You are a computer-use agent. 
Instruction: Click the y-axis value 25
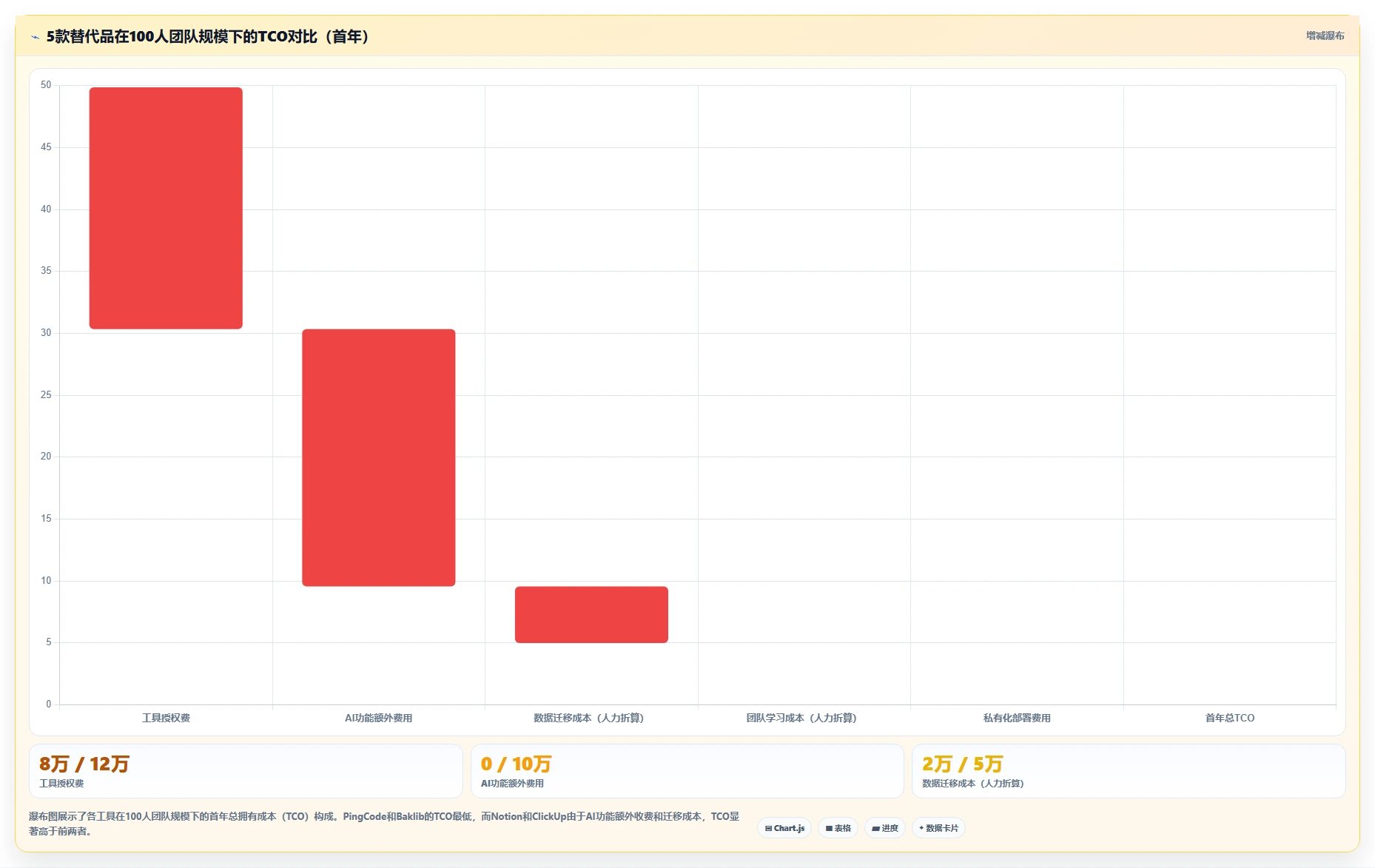pyautogui.click(x=46, y=395)
